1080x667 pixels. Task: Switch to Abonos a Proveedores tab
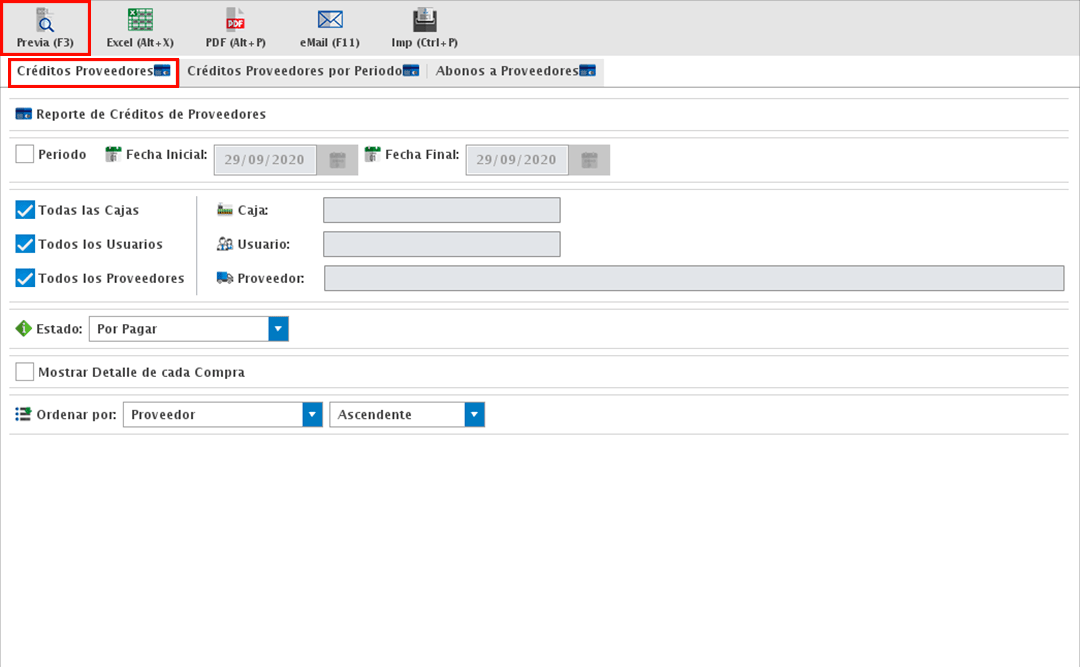514,71
